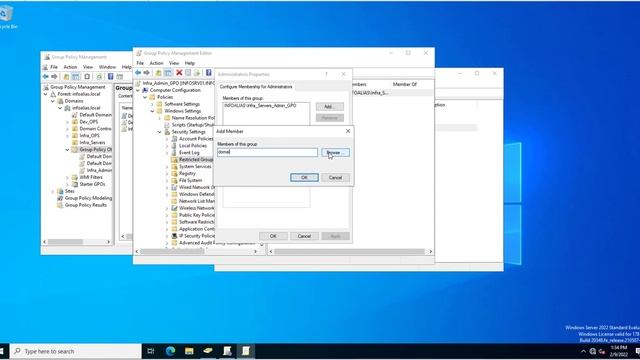Open Recycle Bin on the desktop
This screenshot has width=640, height=360.
(6, 17)
